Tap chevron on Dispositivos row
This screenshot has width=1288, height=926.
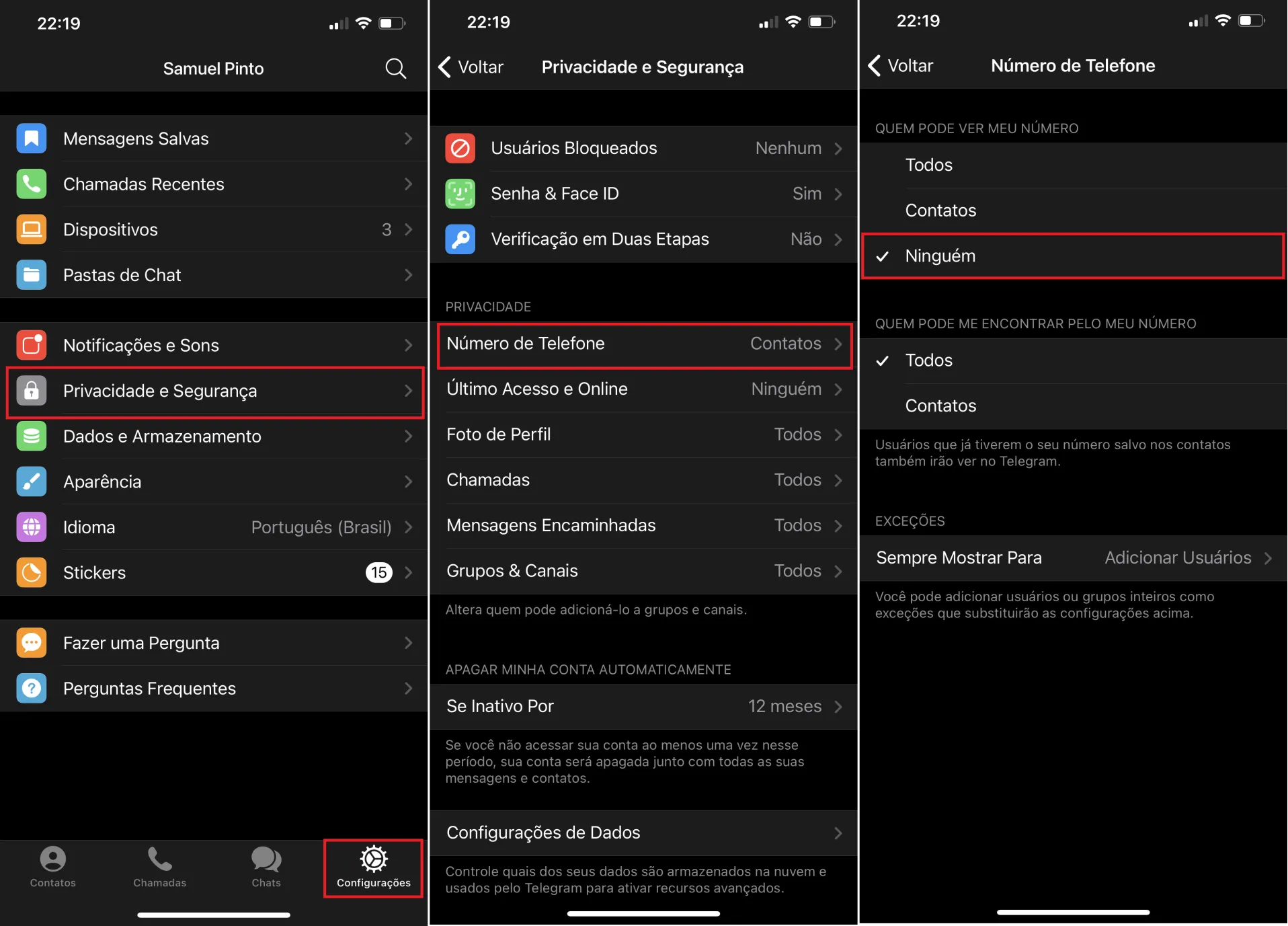(409, 229)
